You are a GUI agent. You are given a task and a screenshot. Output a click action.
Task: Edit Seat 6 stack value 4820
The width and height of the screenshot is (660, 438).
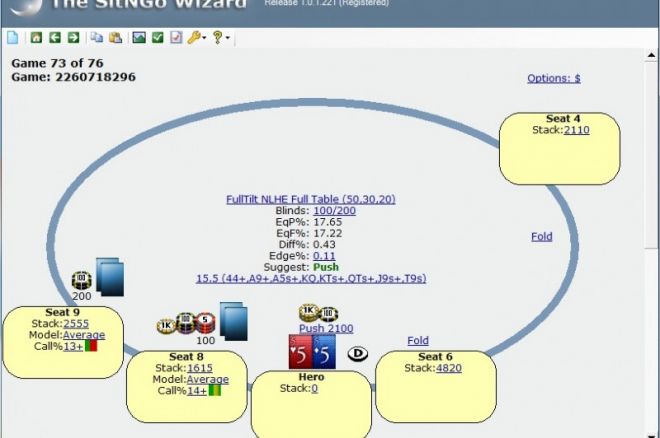click(449, 368)
